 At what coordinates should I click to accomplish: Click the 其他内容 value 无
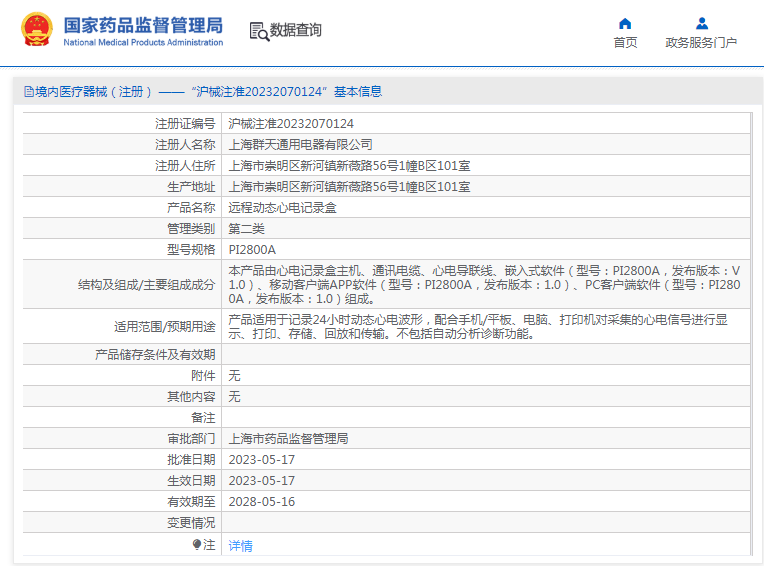(234, 396)
